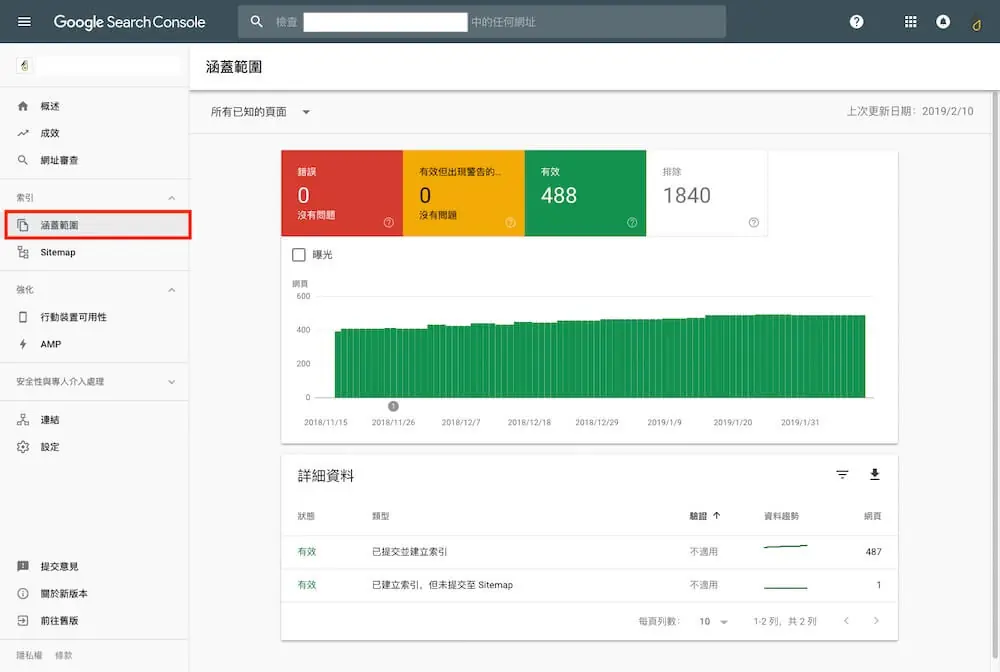Viewport: 1000px width, 672px height.
Task: Open the 已建立索引，但未提交至 Sitemap row
Action: pos(589,585)
